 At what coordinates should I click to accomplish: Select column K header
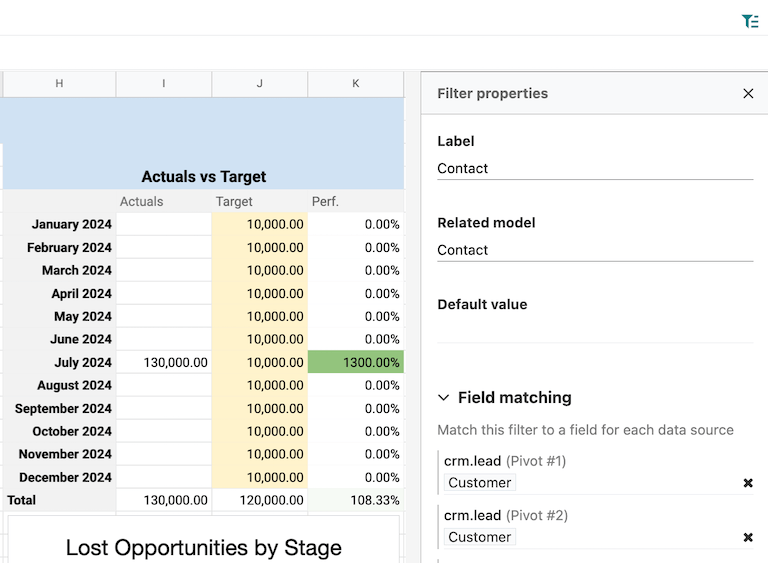coord(356,84)
